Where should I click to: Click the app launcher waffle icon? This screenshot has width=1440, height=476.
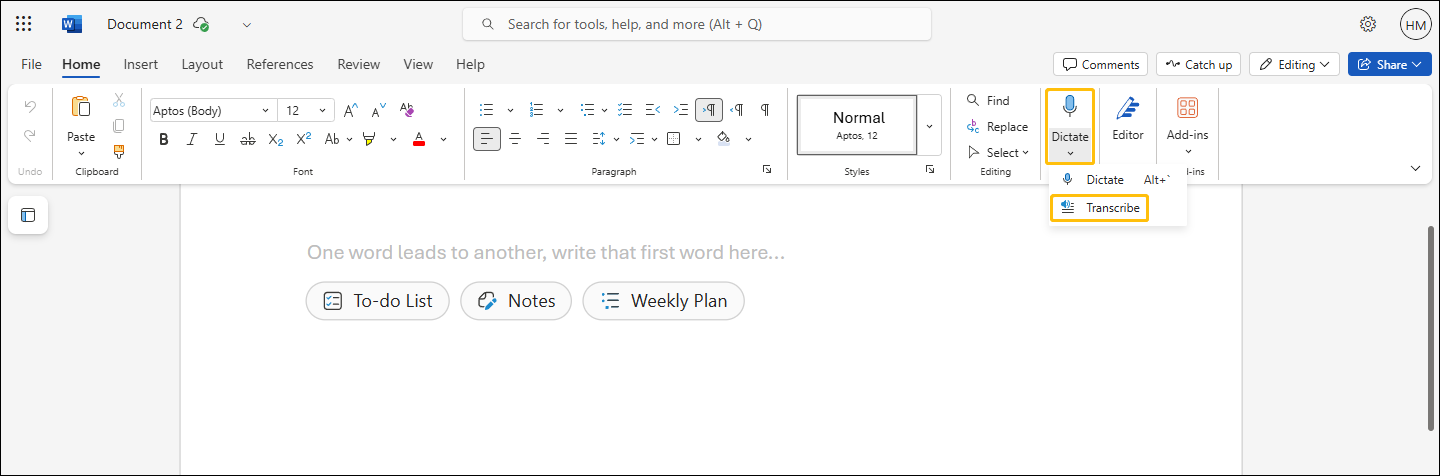(x=24, y=24)
